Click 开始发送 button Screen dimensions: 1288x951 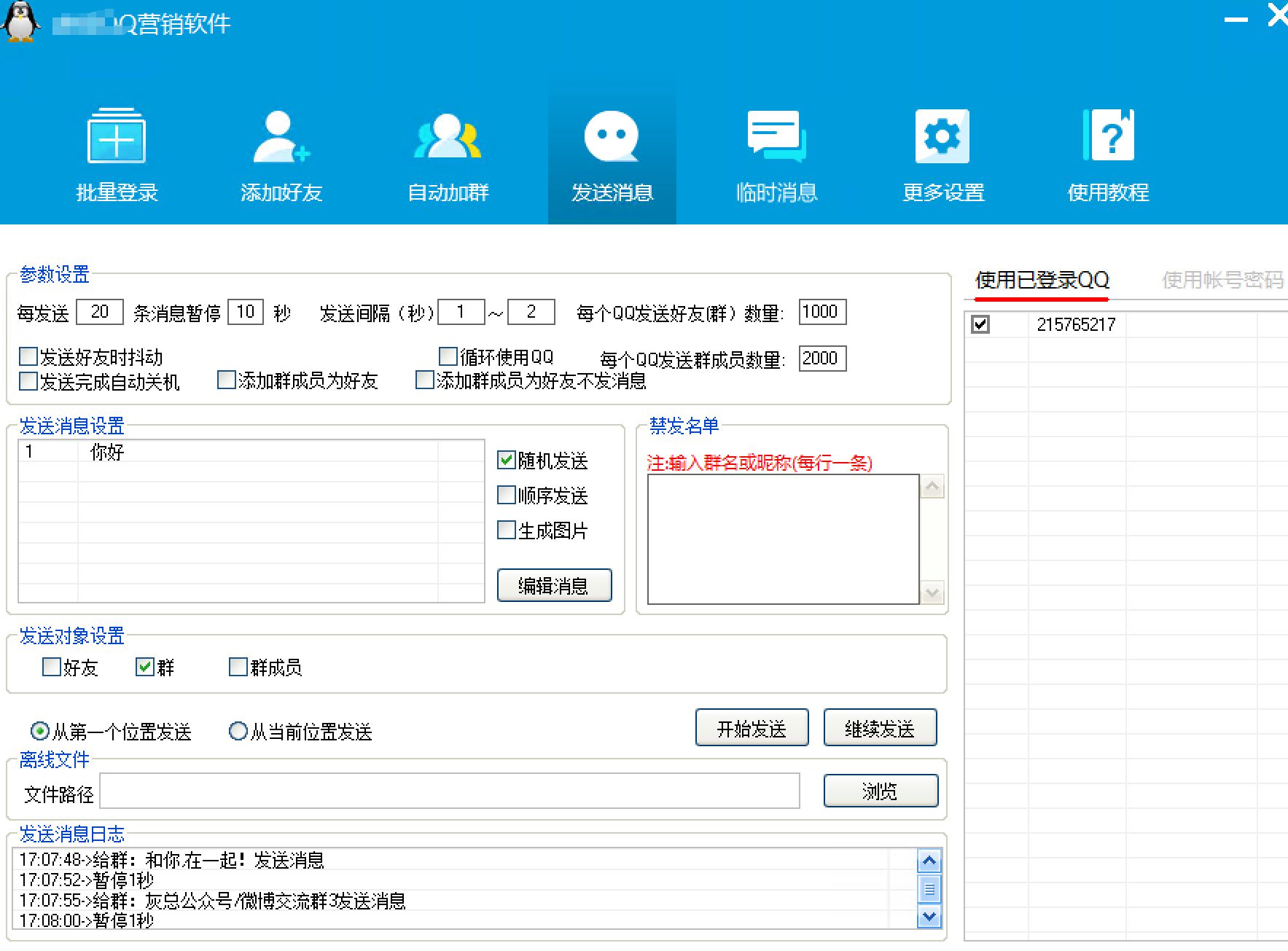pos(752,727)
